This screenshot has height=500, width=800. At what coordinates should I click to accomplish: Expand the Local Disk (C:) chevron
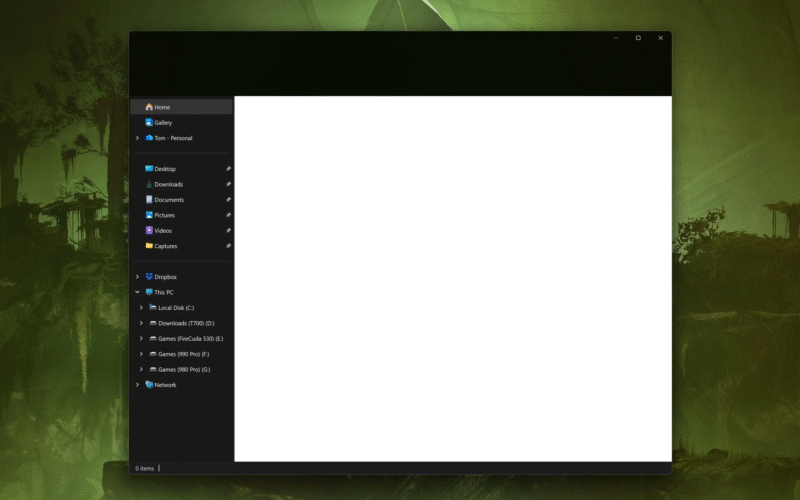[141, 308]
